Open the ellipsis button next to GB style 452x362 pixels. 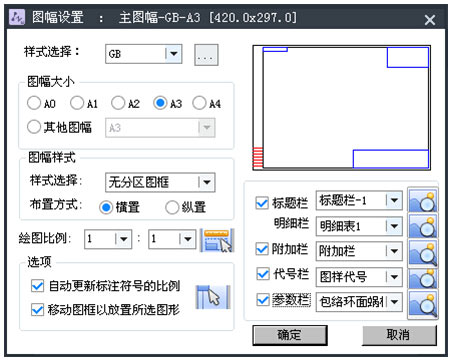point(206,55)
